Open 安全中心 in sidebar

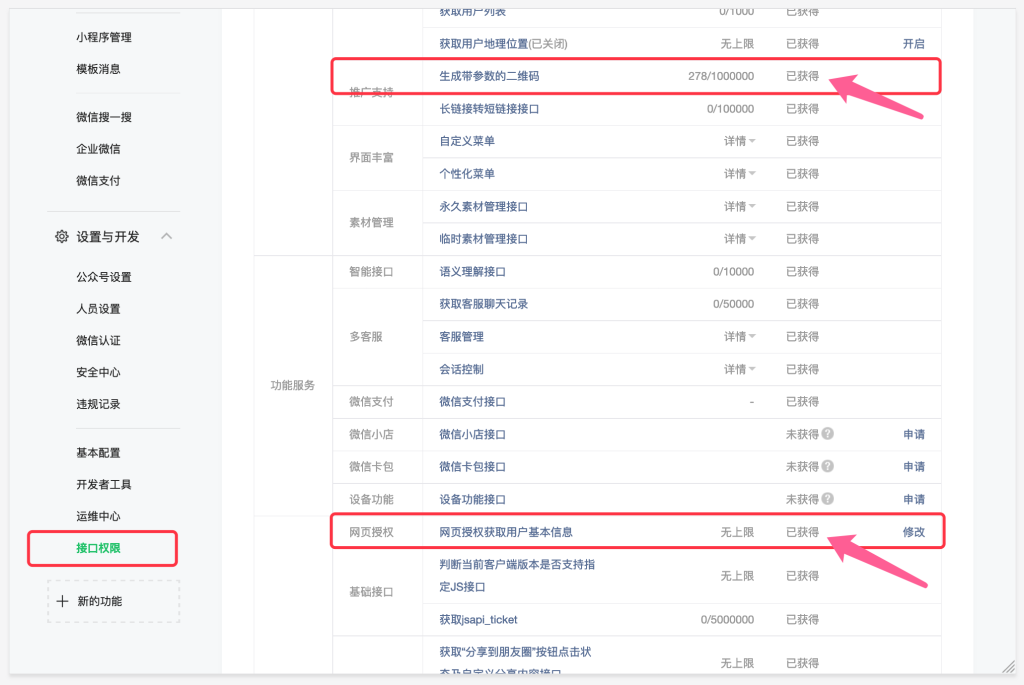[98, 372]
